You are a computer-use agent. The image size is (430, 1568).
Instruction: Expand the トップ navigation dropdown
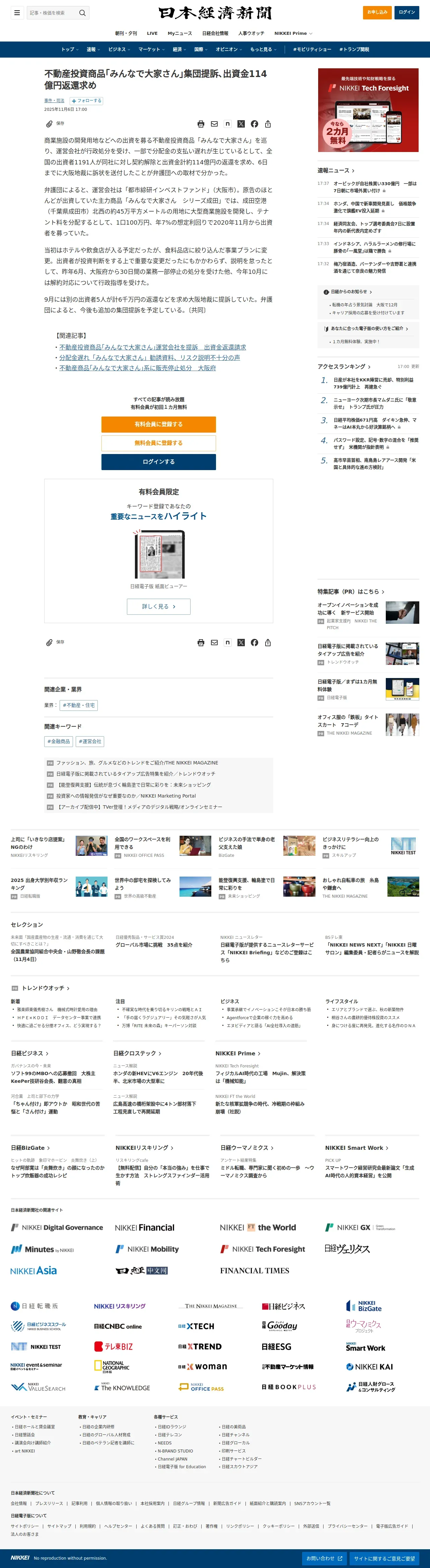70,49
